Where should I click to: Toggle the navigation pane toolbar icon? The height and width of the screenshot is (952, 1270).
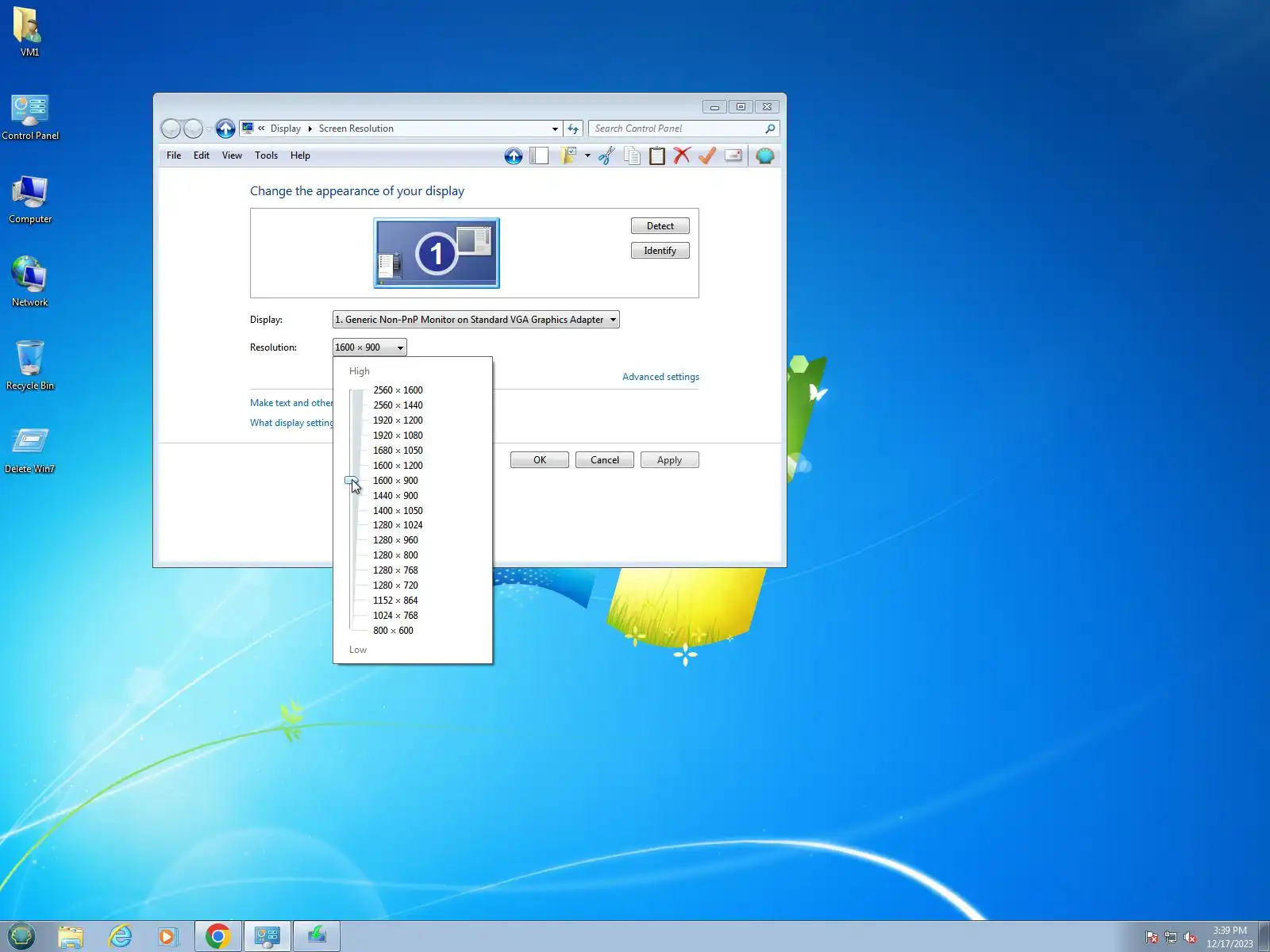(539, 156)
